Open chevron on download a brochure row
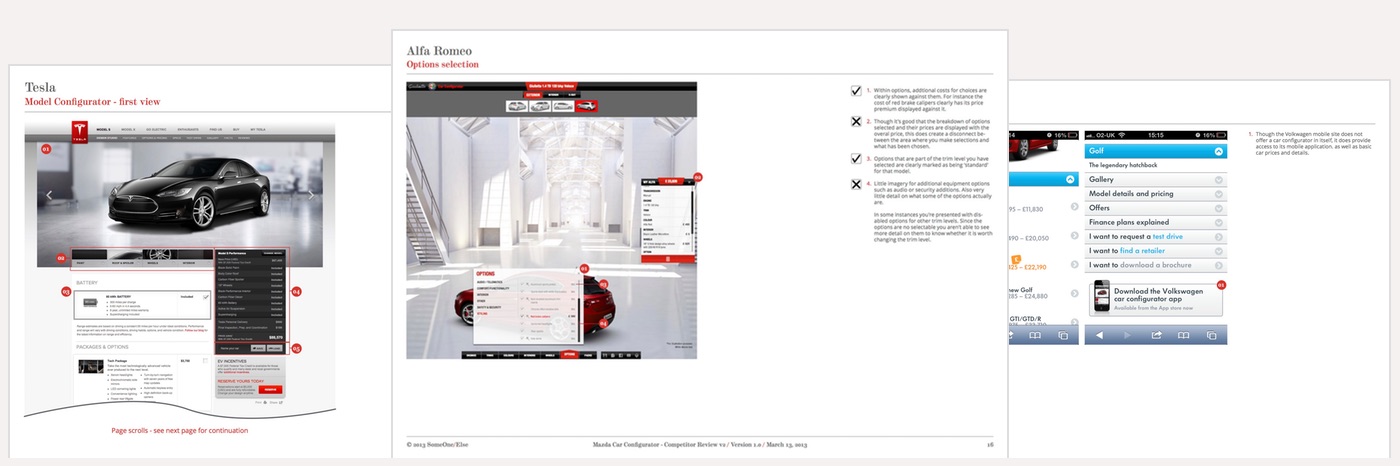The width and height of the screenshot is (1400, 466). [x=1218, y=265]
